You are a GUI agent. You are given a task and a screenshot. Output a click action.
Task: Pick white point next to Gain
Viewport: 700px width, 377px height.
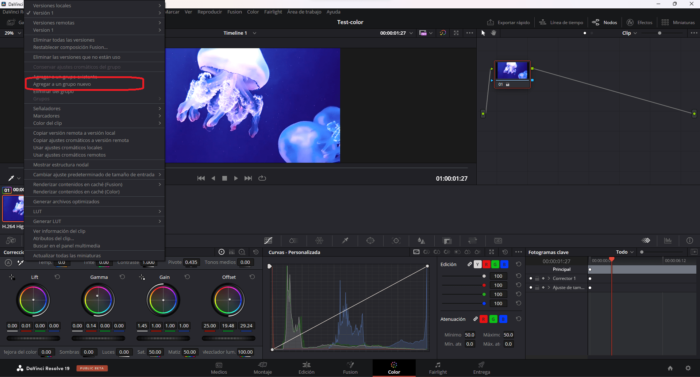coord(142,277)
